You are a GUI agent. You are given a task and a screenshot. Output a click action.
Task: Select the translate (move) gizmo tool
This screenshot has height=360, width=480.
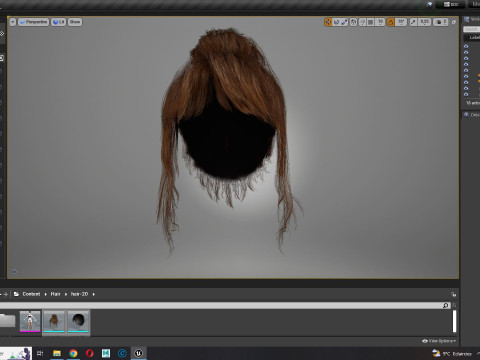328,22
